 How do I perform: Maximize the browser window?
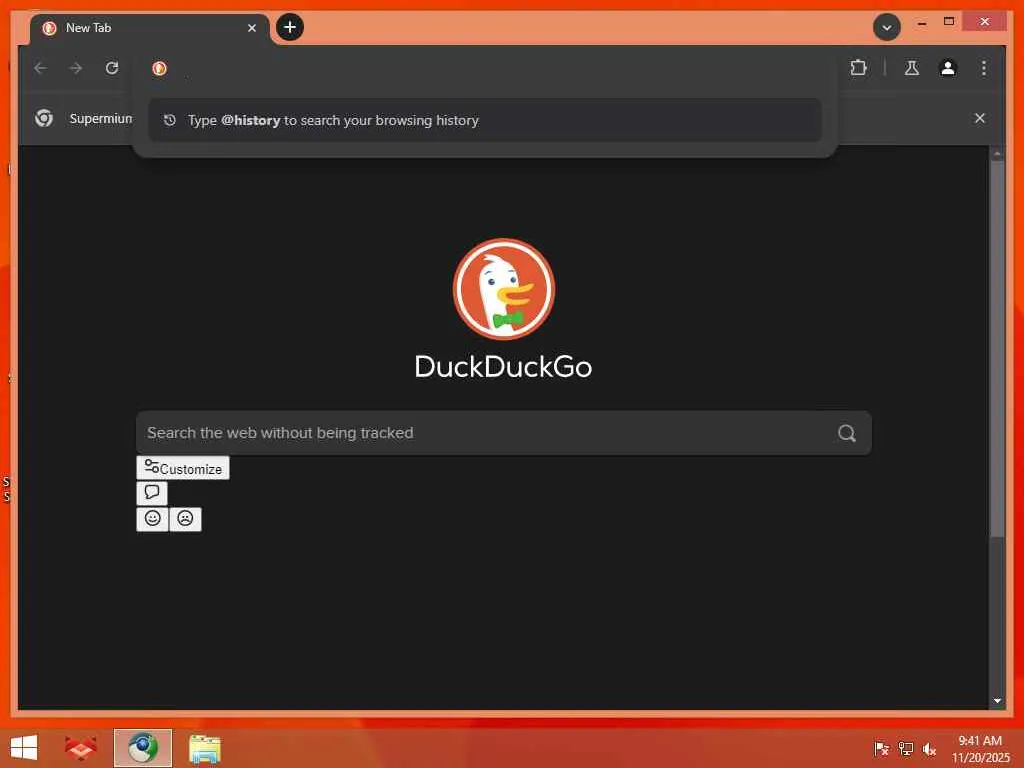(949, 22)
